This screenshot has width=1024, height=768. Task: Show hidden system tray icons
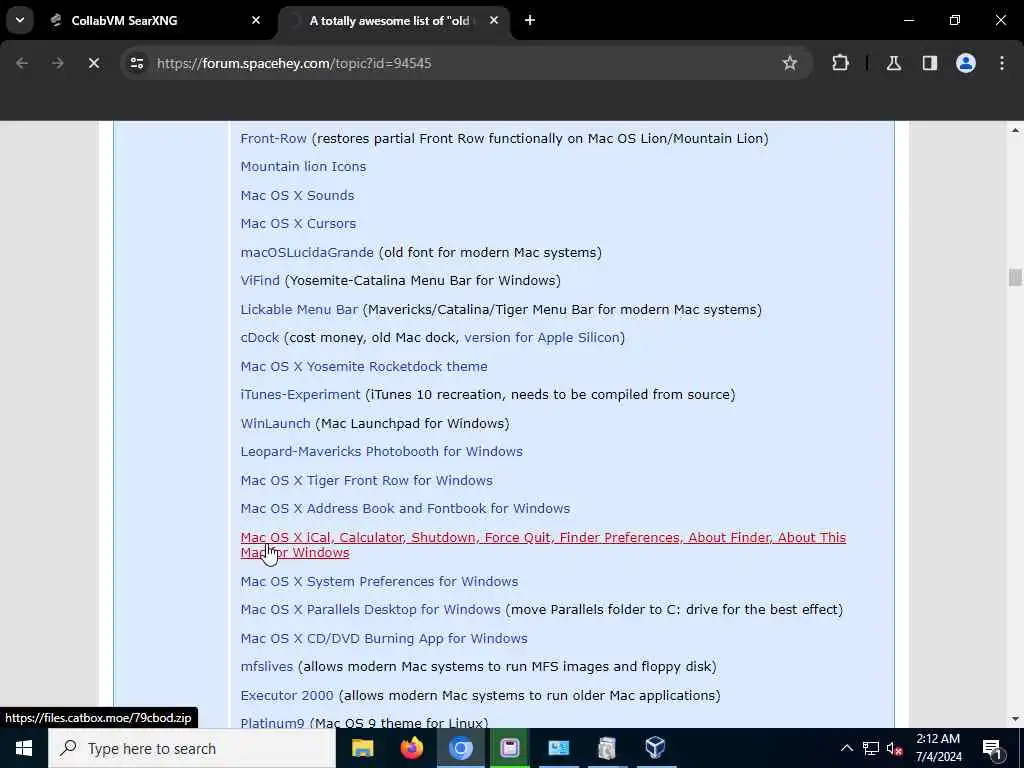pyautogui.click(x=846, y=748)
